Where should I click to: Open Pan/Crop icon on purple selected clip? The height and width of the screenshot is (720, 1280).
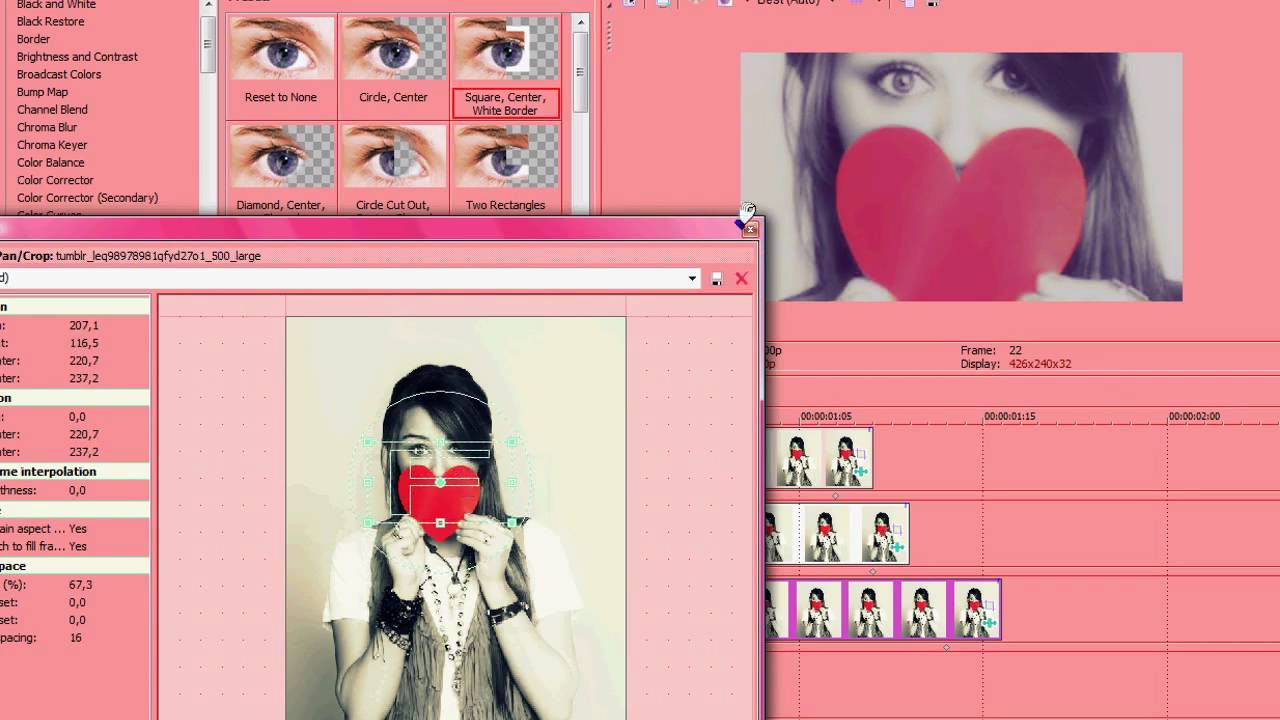tap(989, 607)
